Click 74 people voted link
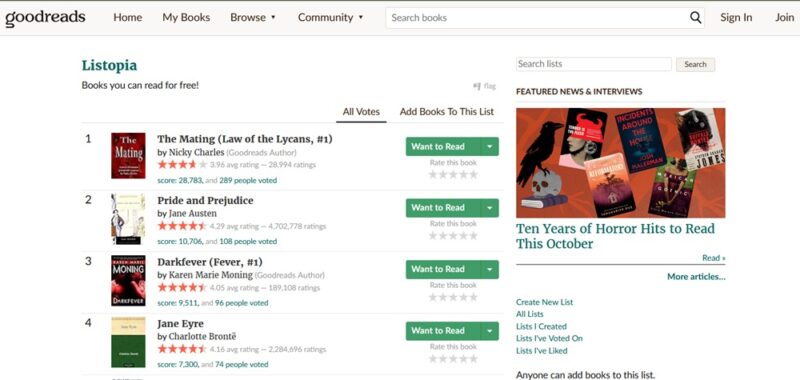This screenshot has height=380, width=800. pos(241,365)
